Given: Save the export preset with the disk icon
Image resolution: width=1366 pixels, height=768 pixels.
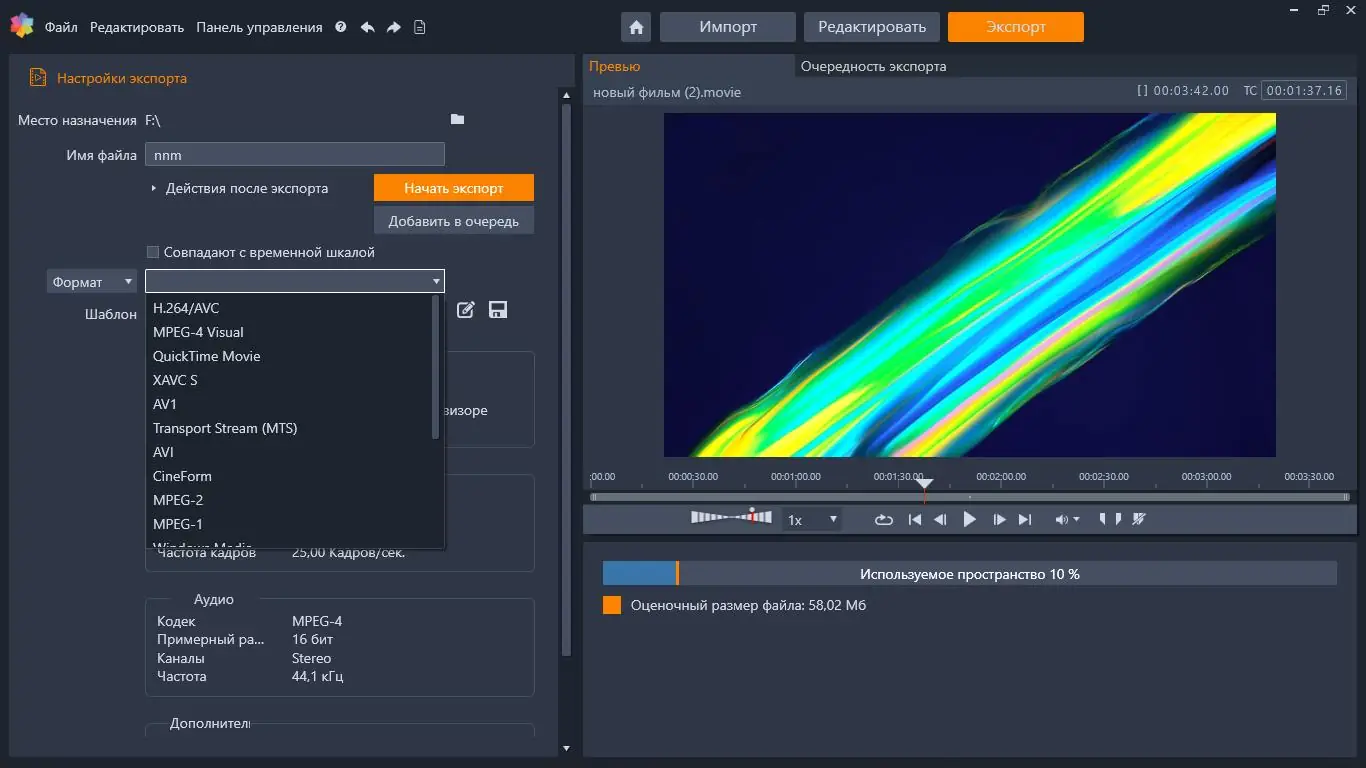Looking at the screenshot, I should pos(497,310).
